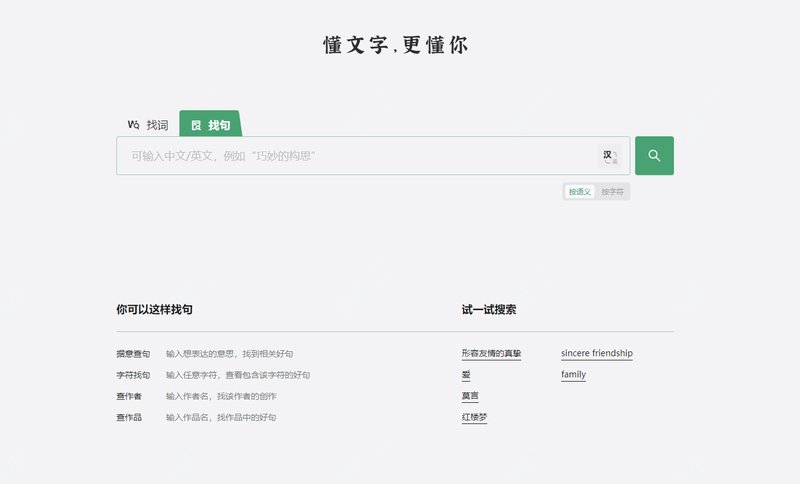Open the 爱 example search link
Viewport: 800px width, 484px height.
click(x=466, y=375)
